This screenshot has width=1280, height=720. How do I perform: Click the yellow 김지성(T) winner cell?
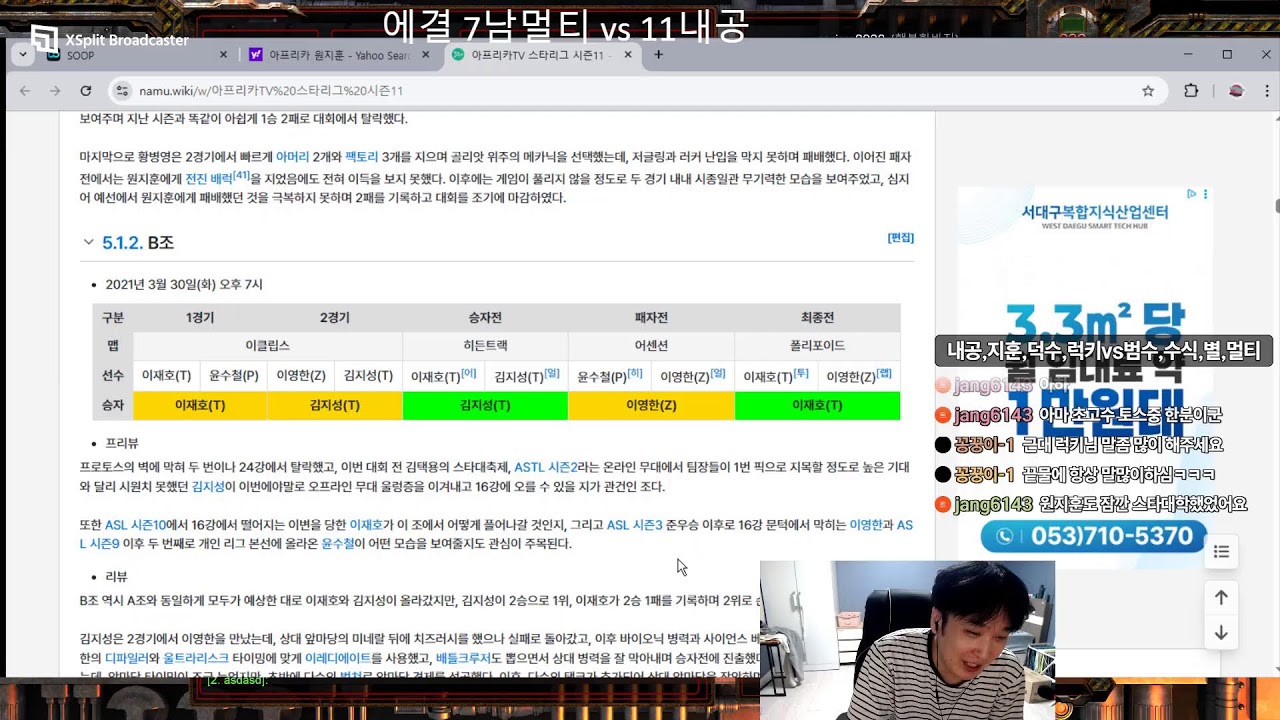click(335, 406)
